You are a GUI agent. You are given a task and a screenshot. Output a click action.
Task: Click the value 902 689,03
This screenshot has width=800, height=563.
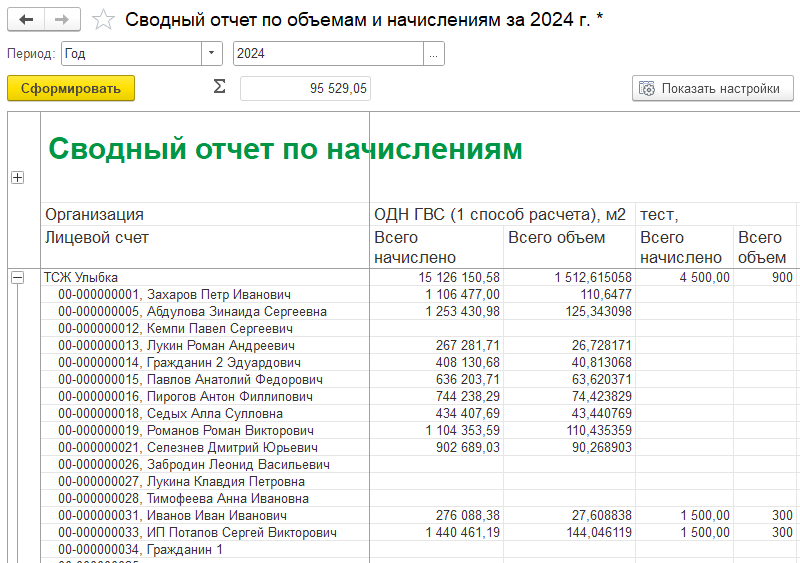(436, 447)
